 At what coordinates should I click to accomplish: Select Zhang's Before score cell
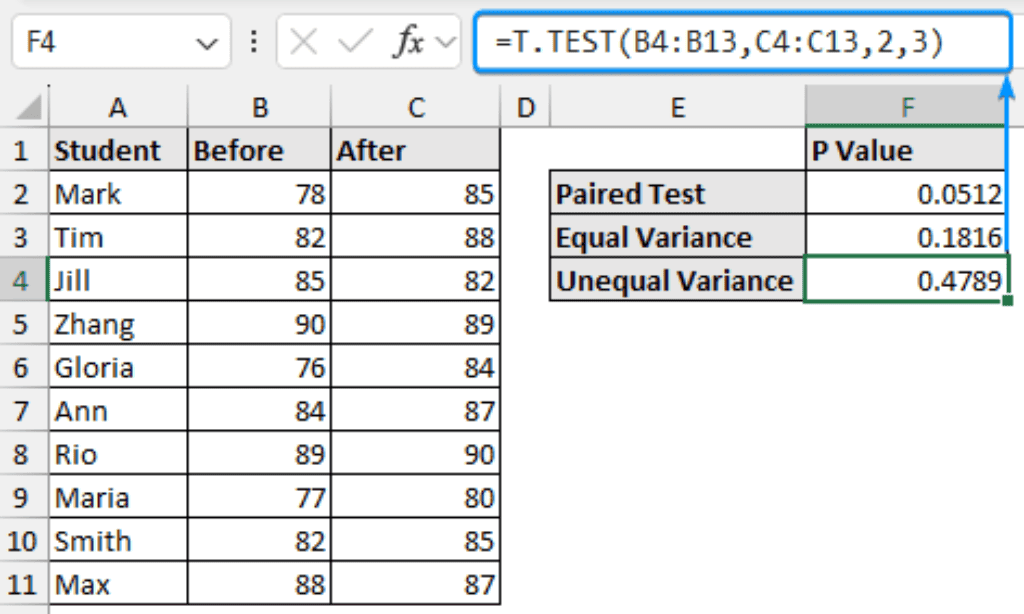pyautogui.click(x=259, y=324)
